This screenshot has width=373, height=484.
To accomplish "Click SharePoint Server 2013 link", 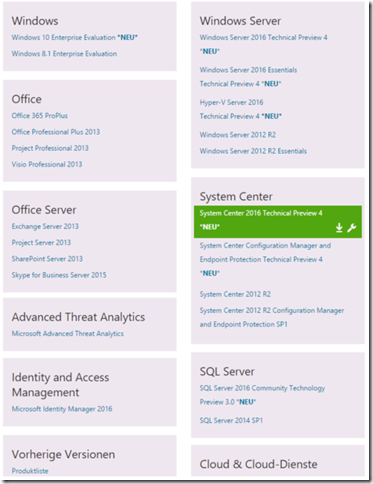I will pos(47,259).
